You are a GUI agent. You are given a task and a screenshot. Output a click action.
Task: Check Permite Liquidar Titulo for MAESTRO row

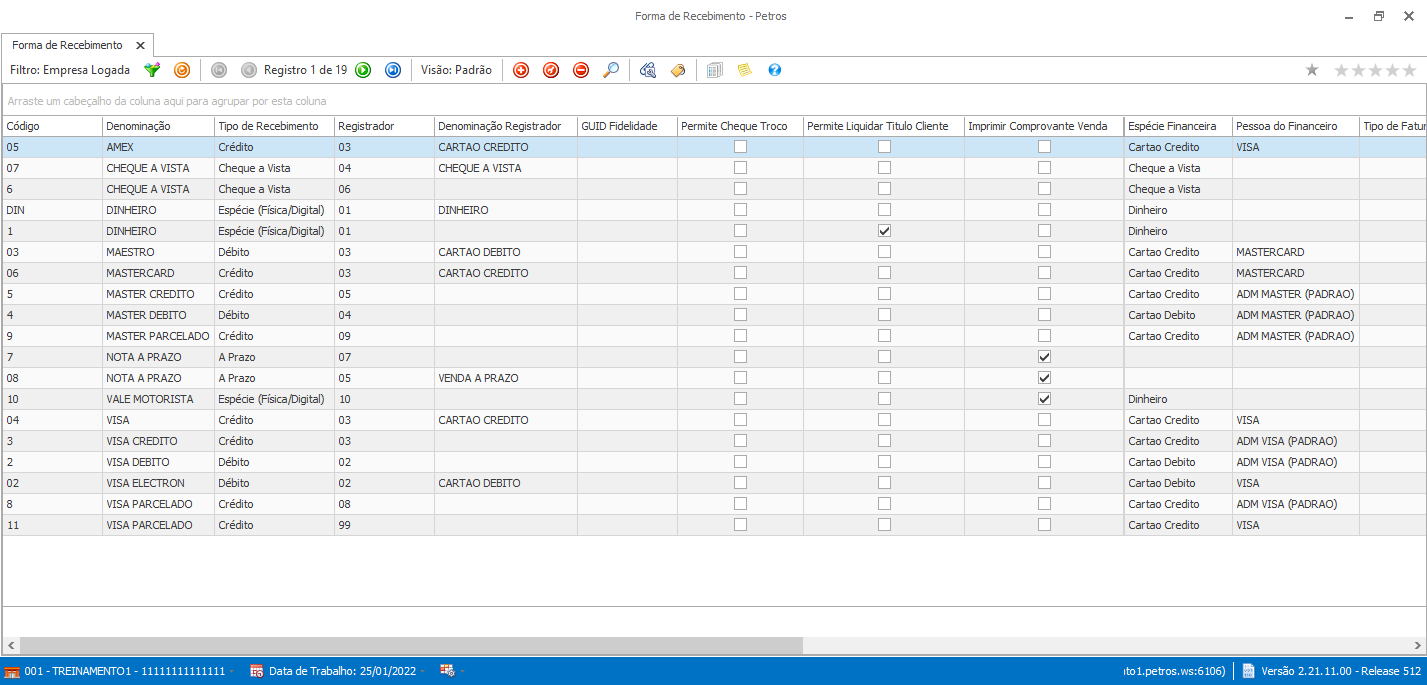coord(884,252)
